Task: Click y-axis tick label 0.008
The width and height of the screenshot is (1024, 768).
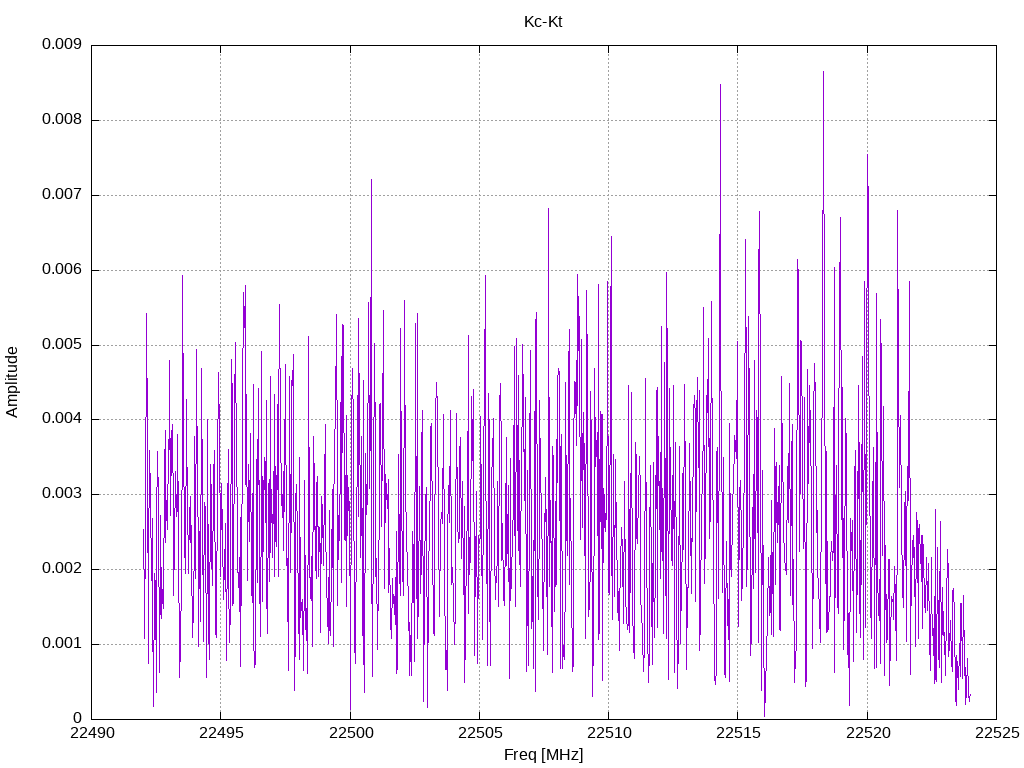Action: point(62,120)
